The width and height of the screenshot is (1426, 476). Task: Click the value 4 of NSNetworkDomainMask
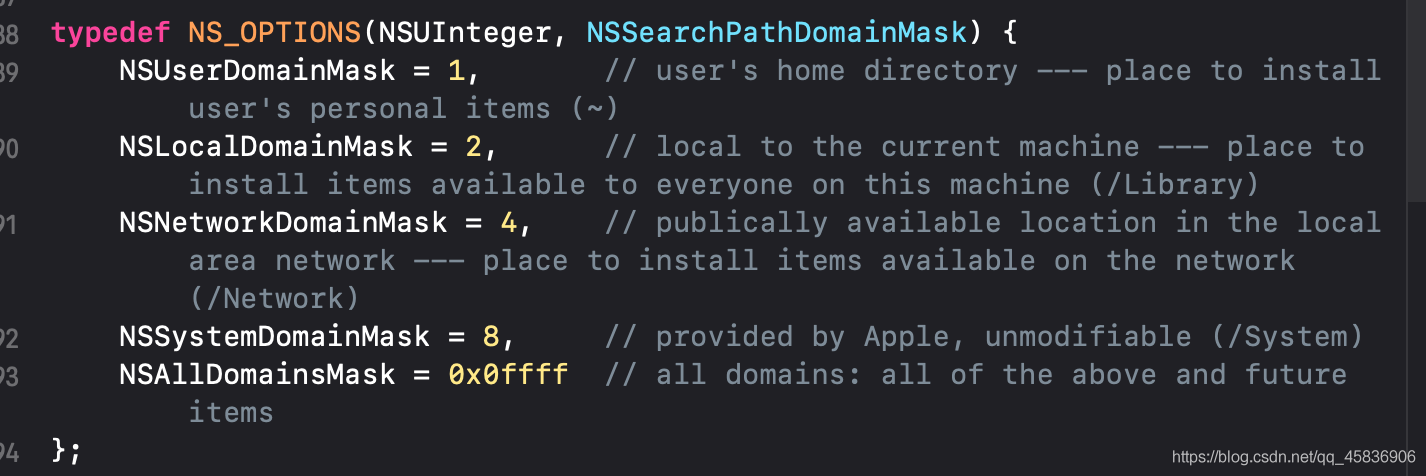click(508, 222)
